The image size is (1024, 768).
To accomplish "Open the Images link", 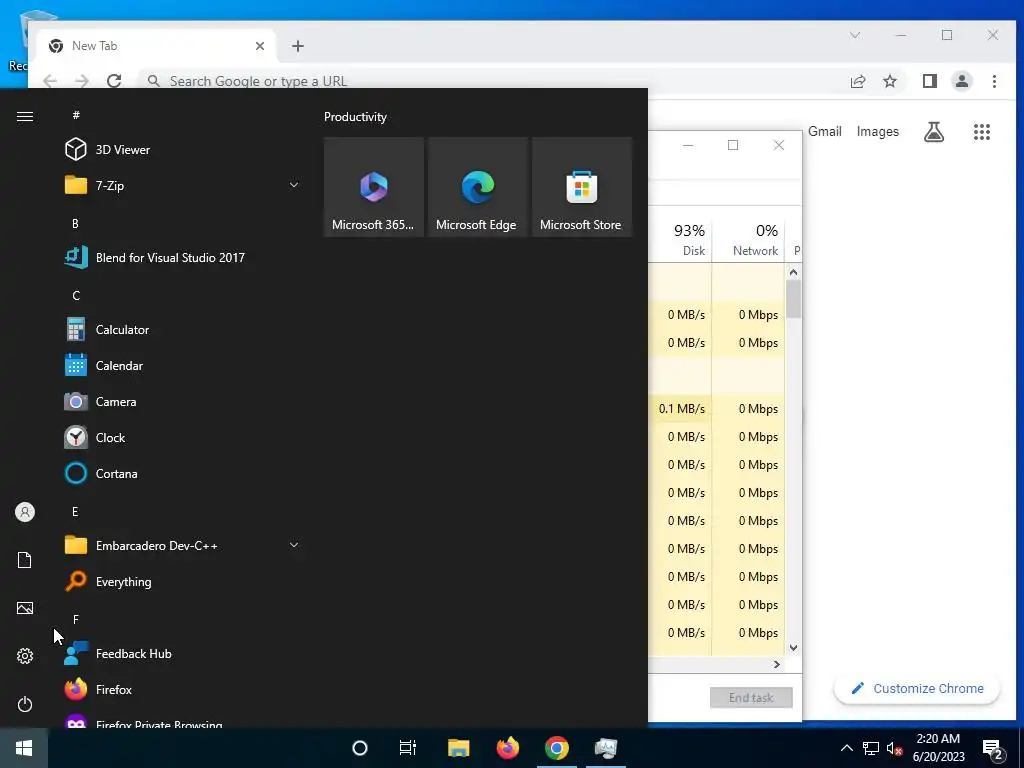I will tap(878, 131).
